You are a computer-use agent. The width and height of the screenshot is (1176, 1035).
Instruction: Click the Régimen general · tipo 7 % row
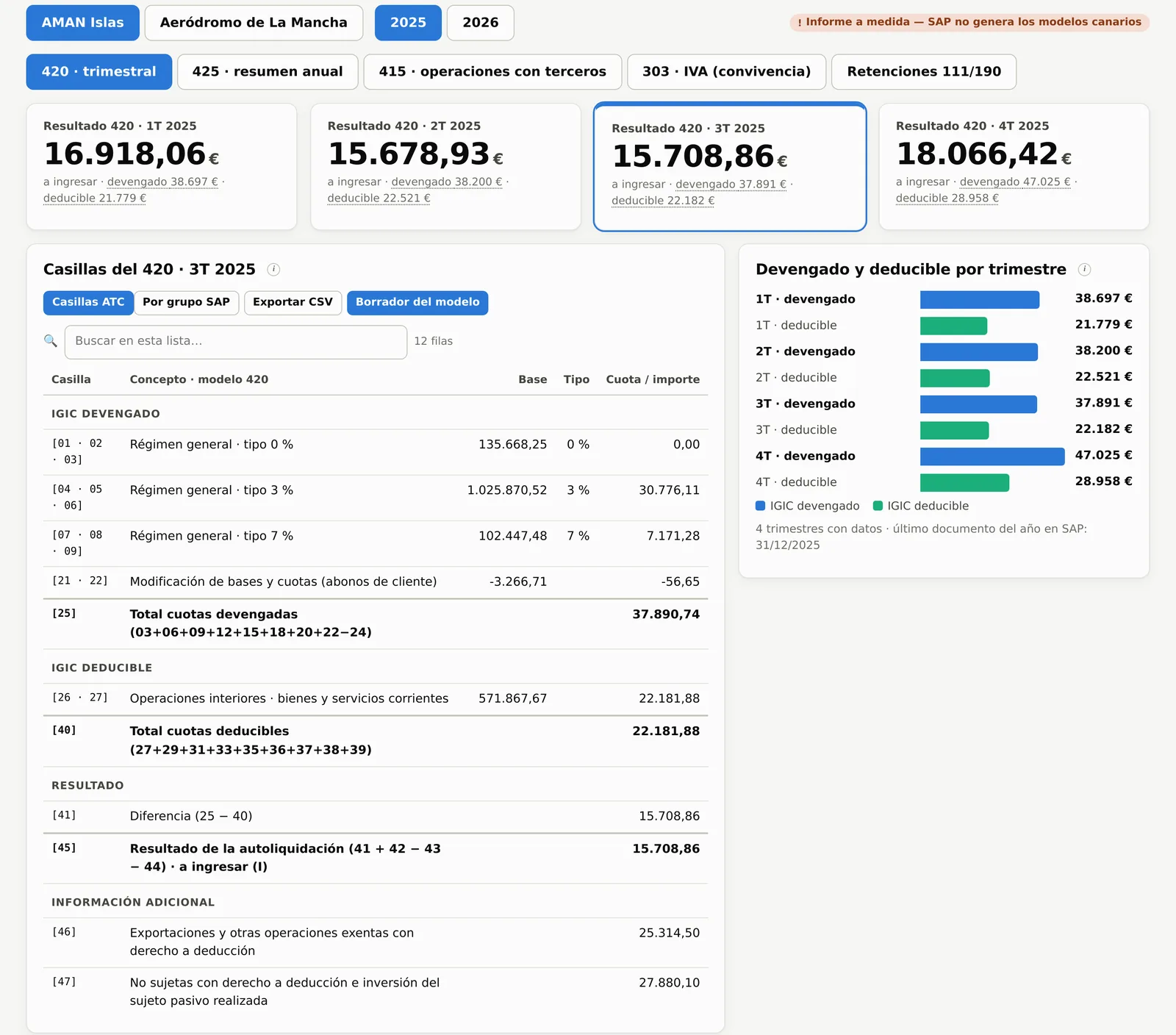tap(376, 544)
